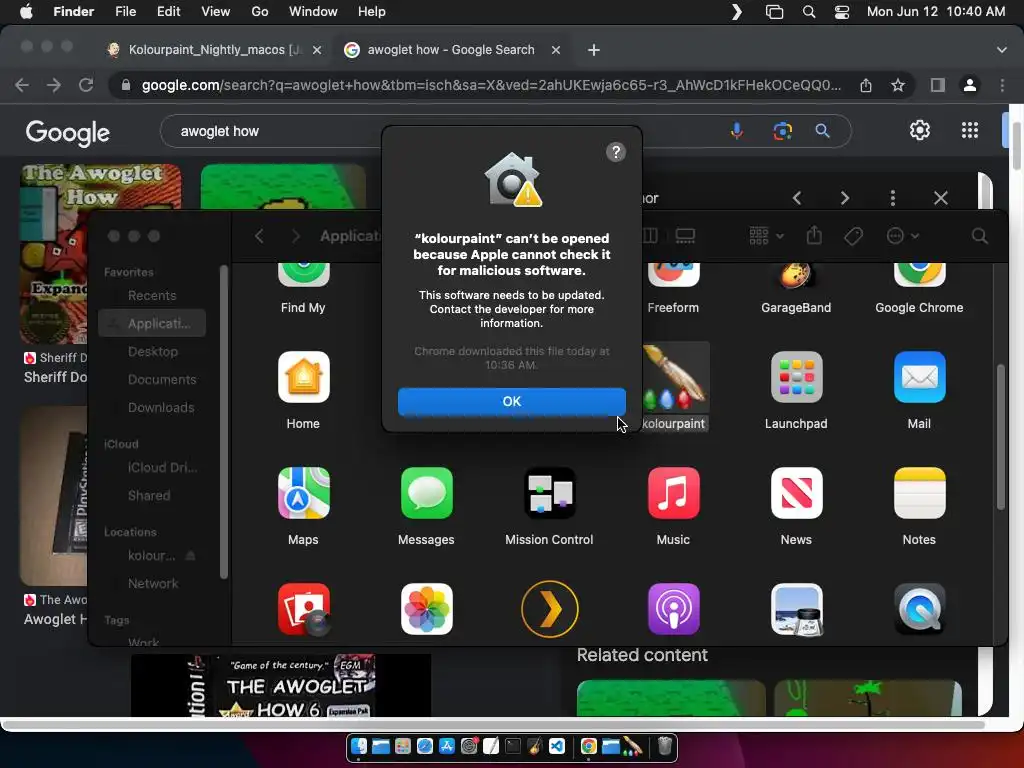Click the Finder search magnifier icon

click(979, 236)
